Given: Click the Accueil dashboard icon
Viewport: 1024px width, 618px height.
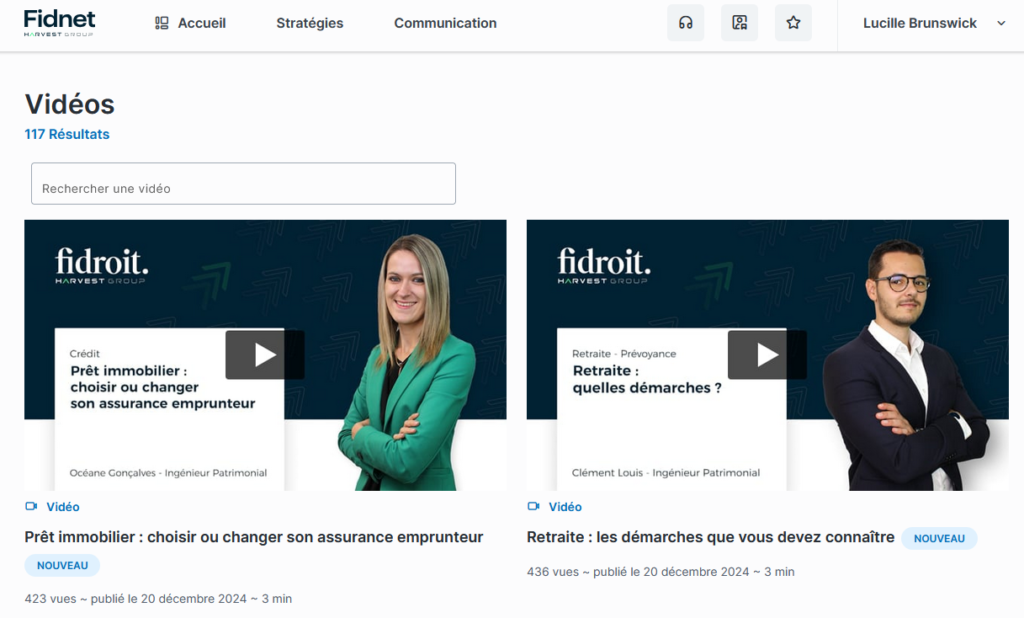Looking at the screenshot, I should click(161, 24).
